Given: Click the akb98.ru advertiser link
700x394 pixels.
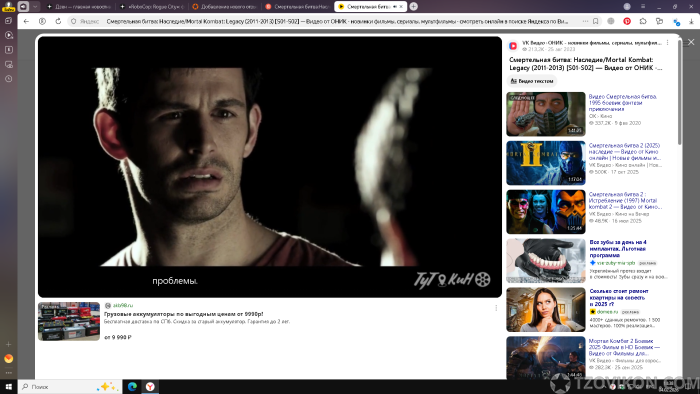Looking at the screenshot, I should click(x=122, y=305).
